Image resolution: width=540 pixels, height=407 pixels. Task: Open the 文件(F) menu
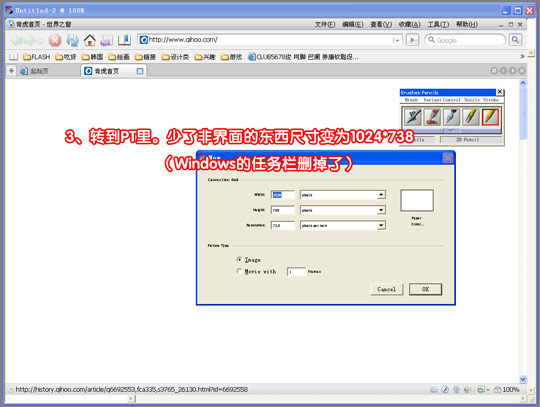(325, 24)
